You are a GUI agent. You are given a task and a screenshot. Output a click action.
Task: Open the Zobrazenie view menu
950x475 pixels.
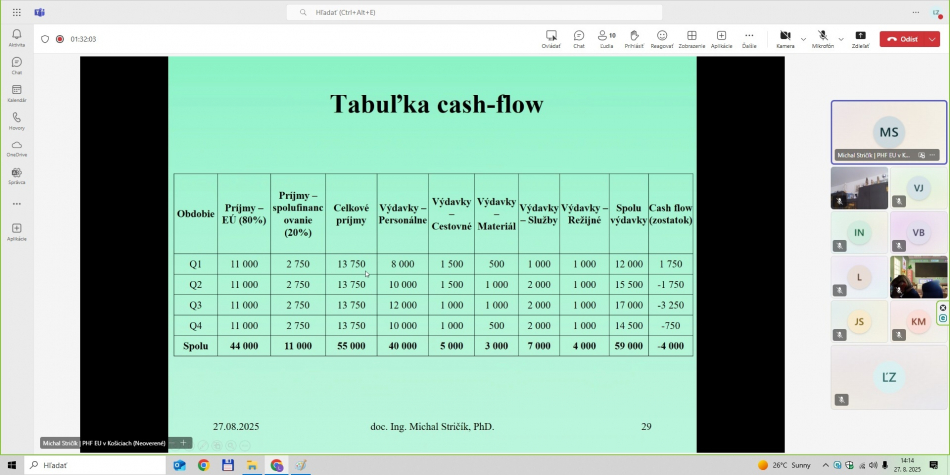691,38
